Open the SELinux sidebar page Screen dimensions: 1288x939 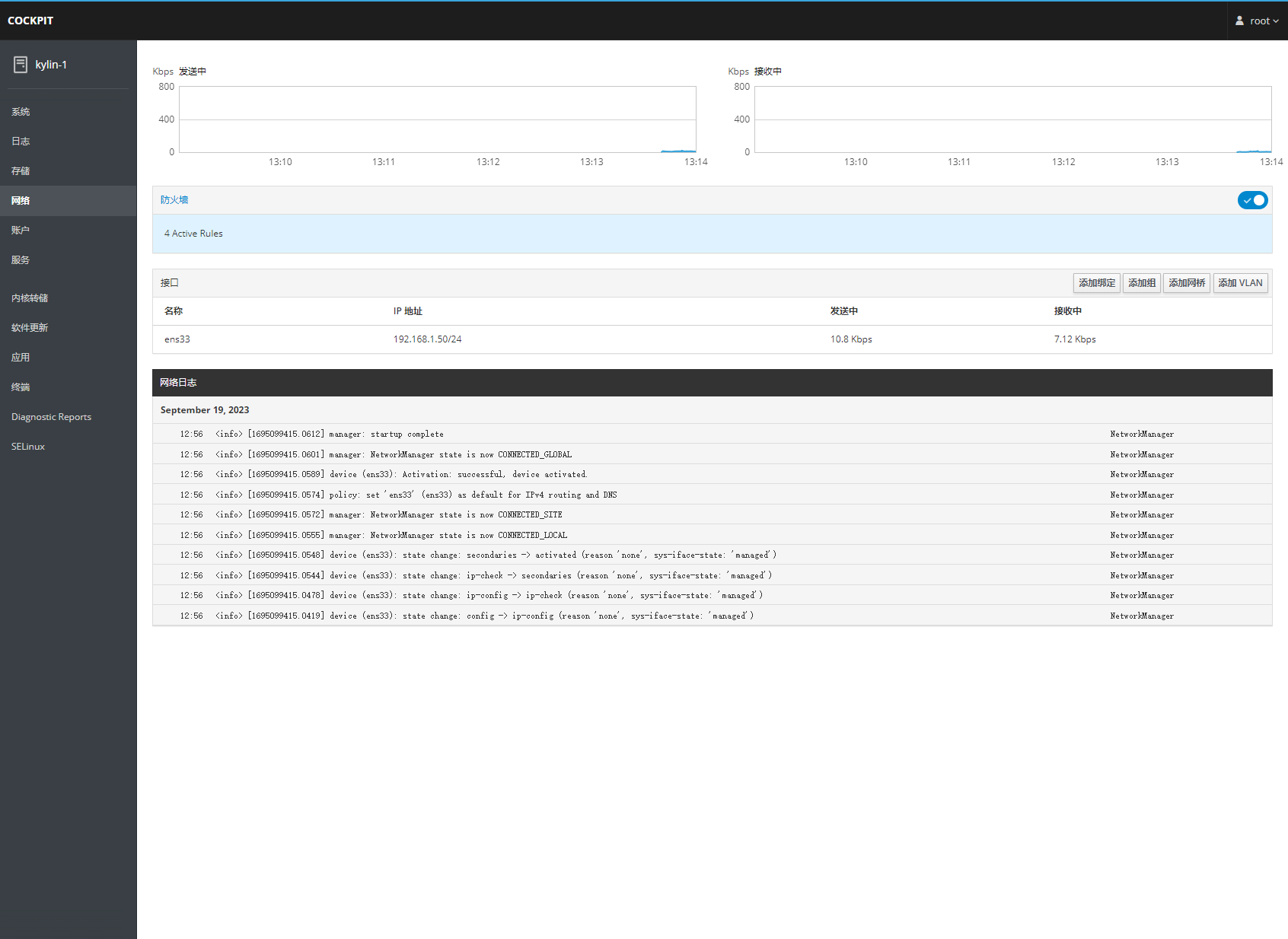point(68,447)
